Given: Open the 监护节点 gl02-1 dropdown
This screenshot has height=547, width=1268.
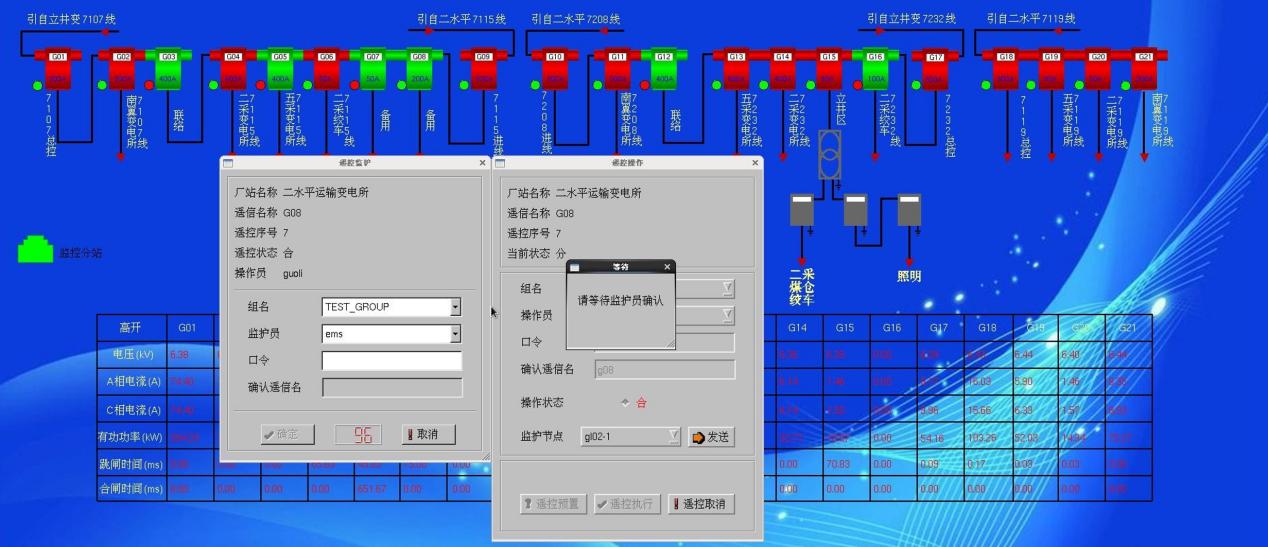Looking at the screenshot, I should 672,436.
